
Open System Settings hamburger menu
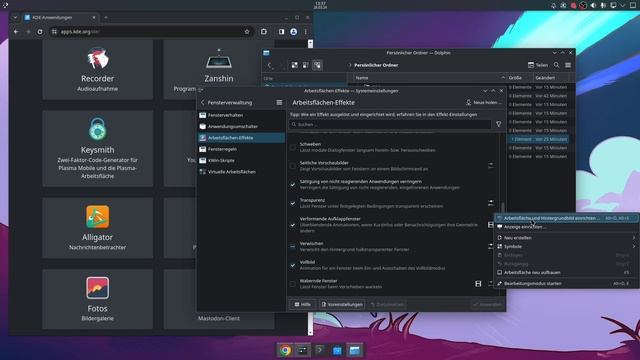(x=279, y=102)
